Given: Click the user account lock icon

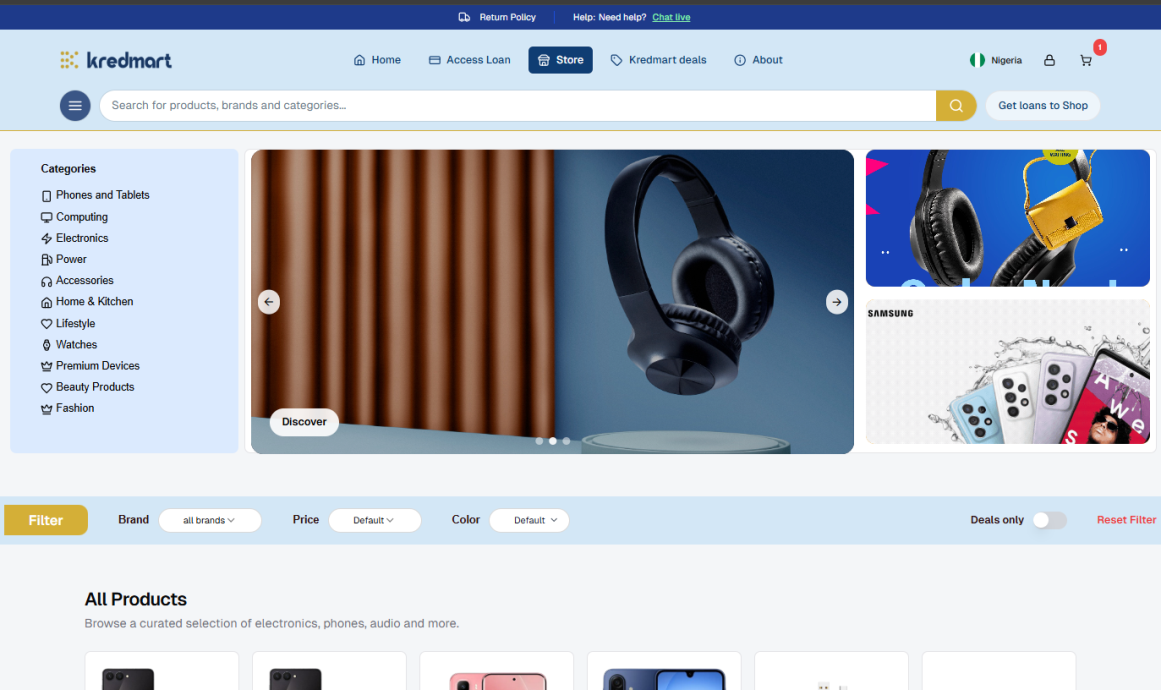Looking at the screenshot, I should [1049, 61].
